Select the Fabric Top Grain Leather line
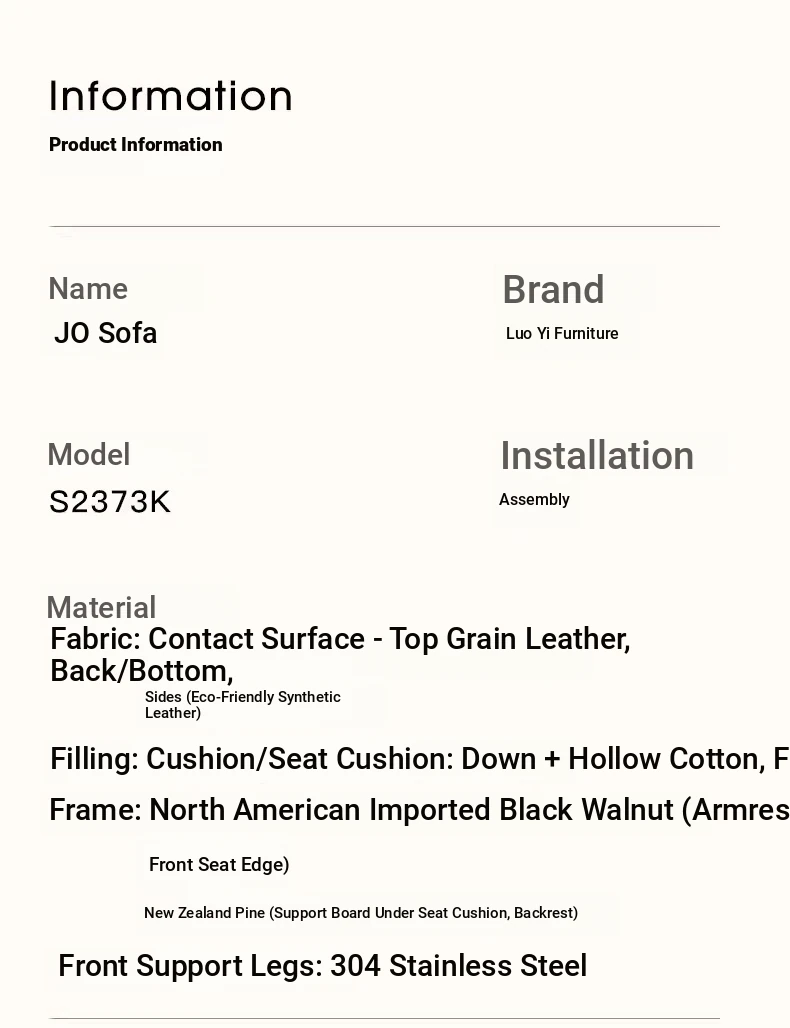 [x=340, y=654]
